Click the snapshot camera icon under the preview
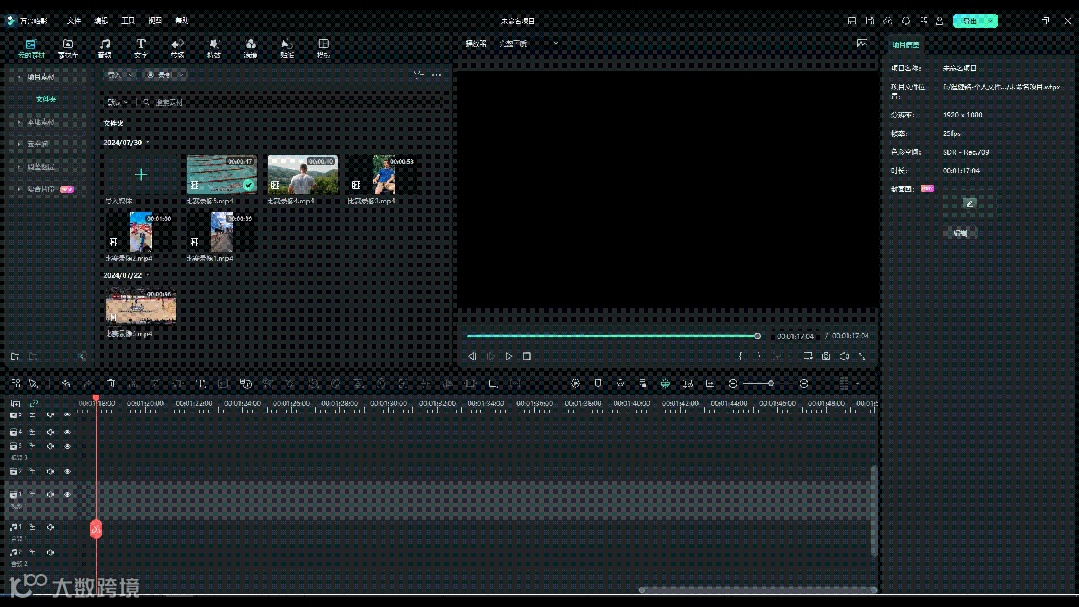 tap(826, 356)
